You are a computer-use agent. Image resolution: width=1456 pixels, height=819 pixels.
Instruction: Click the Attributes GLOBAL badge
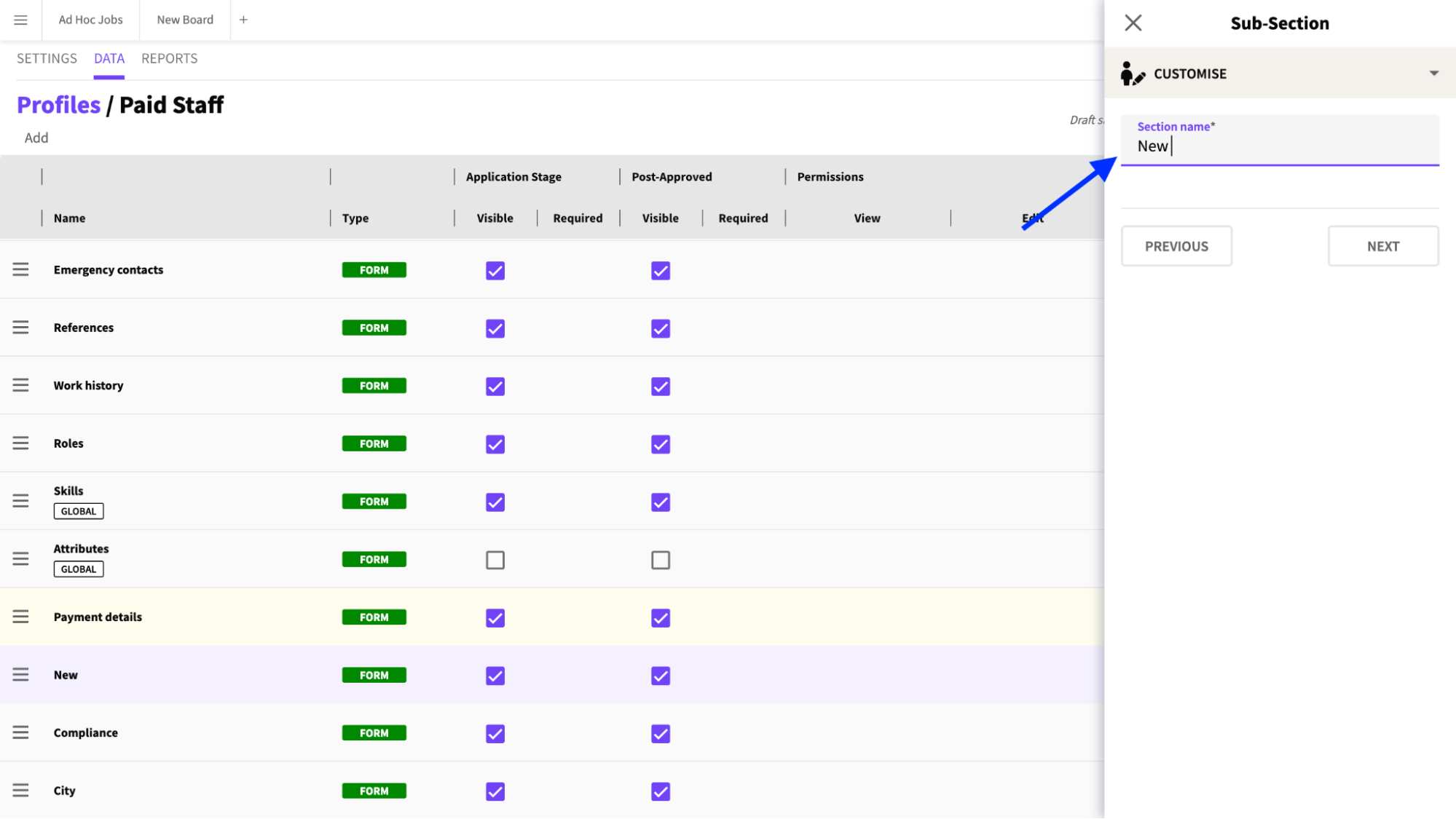79,569
